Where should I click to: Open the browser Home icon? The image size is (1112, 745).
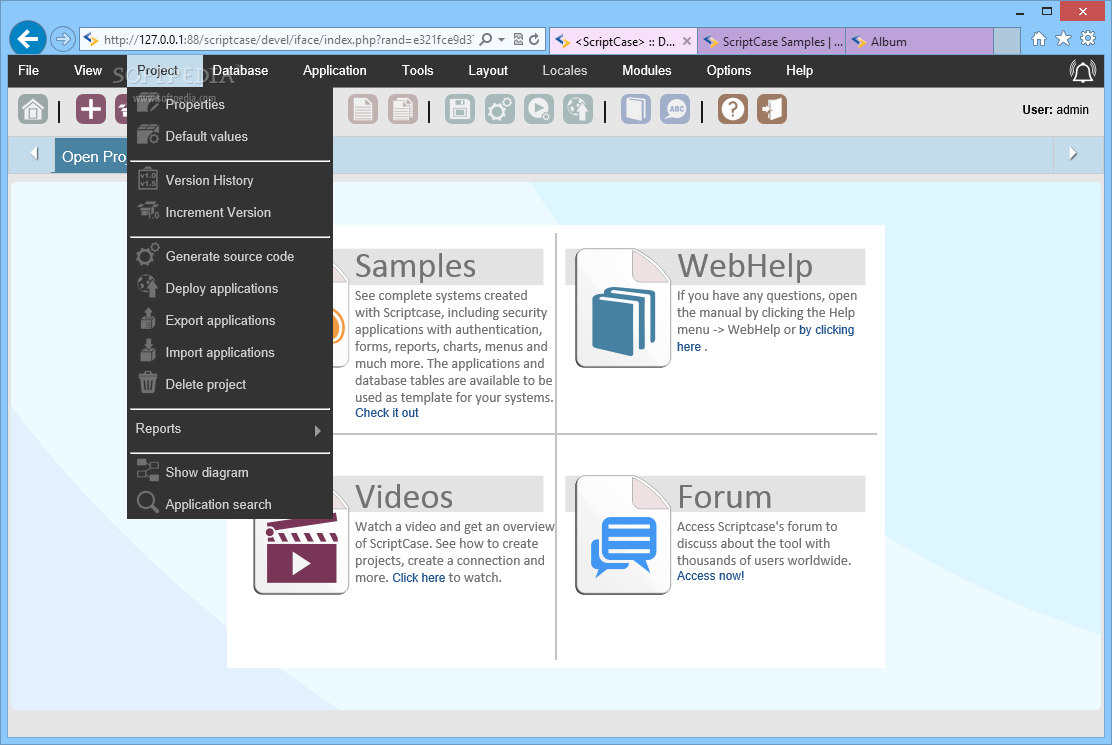1039,38
